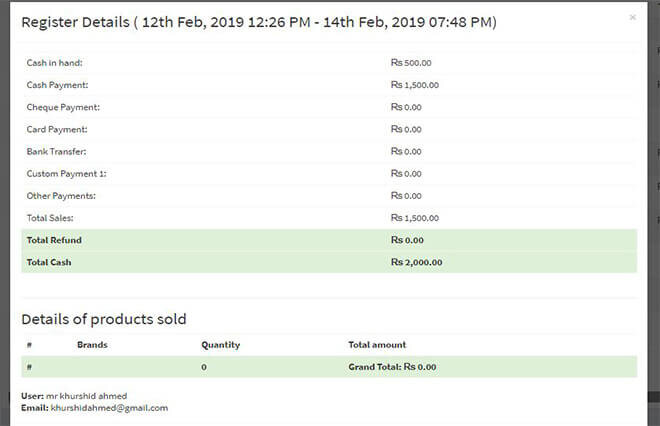Select the Other Payments row label
The width and height of the screenshot is (660, 426).
[x=62, y=195]
